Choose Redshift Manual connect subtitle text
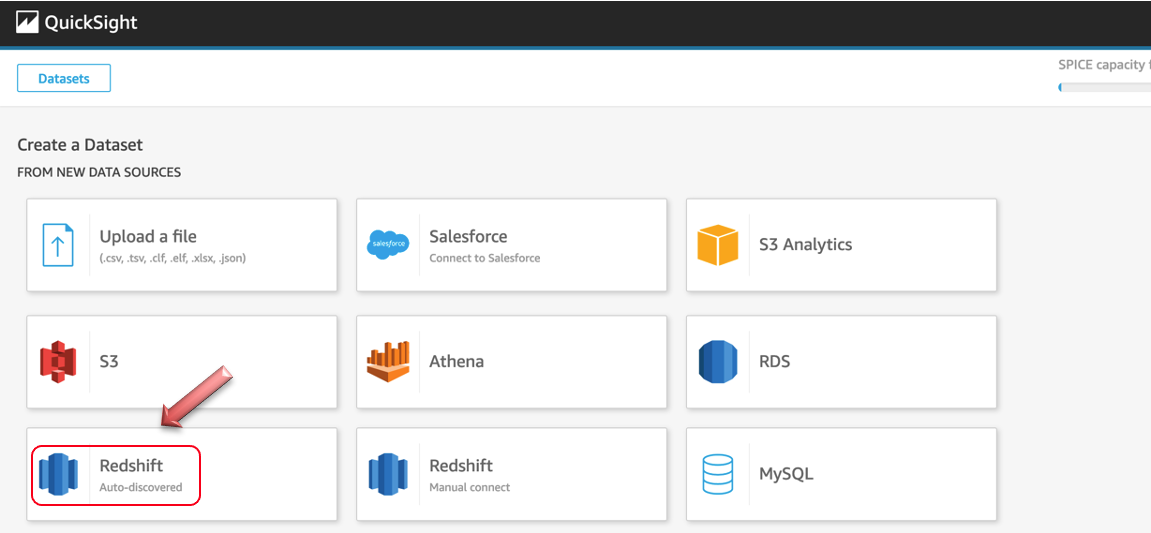This screenshot has height=533, width=1151. click(469, 487)
